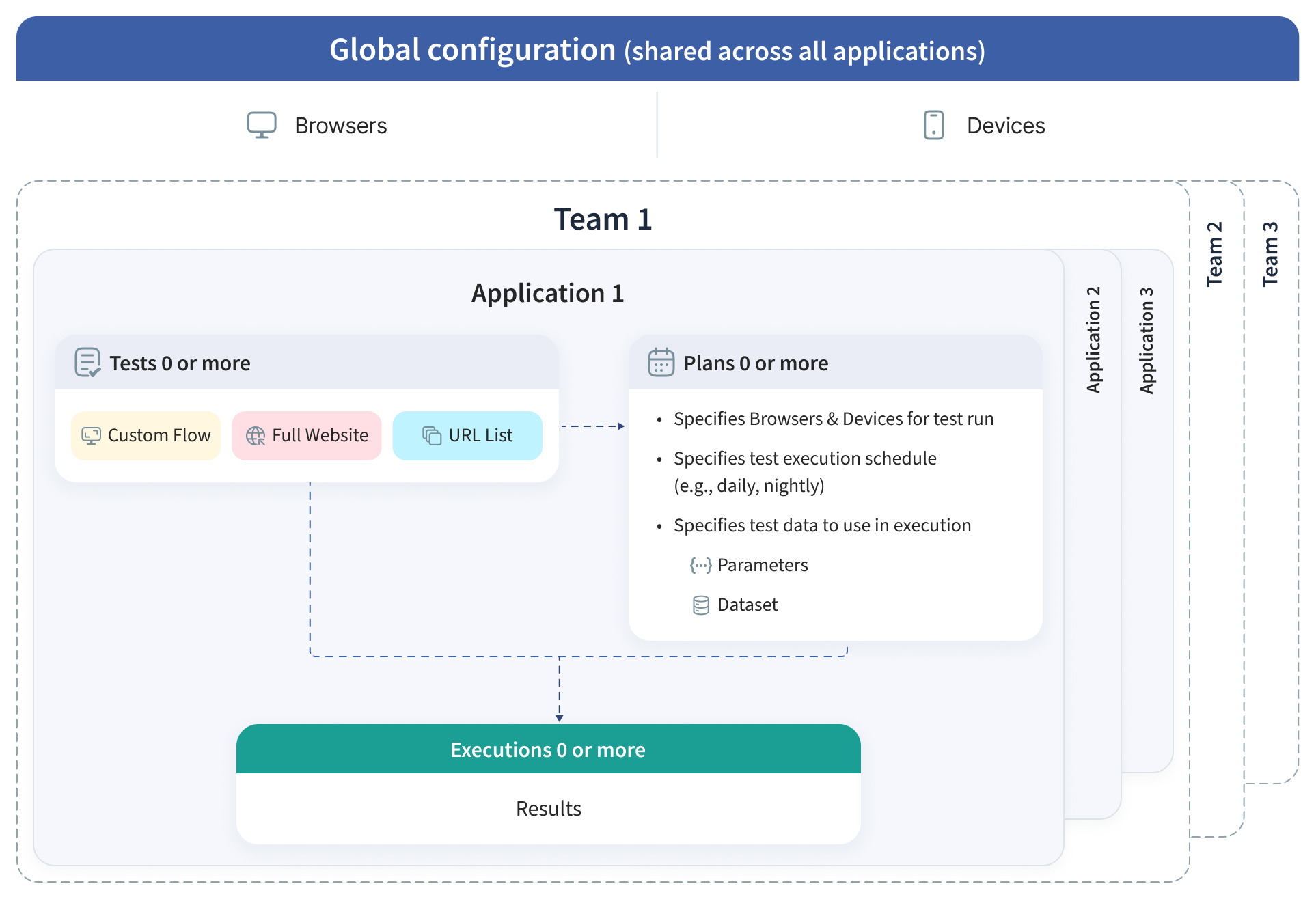Switch to the Application 2 panel
The image size is (1316, 899).
click(1093, 340)
